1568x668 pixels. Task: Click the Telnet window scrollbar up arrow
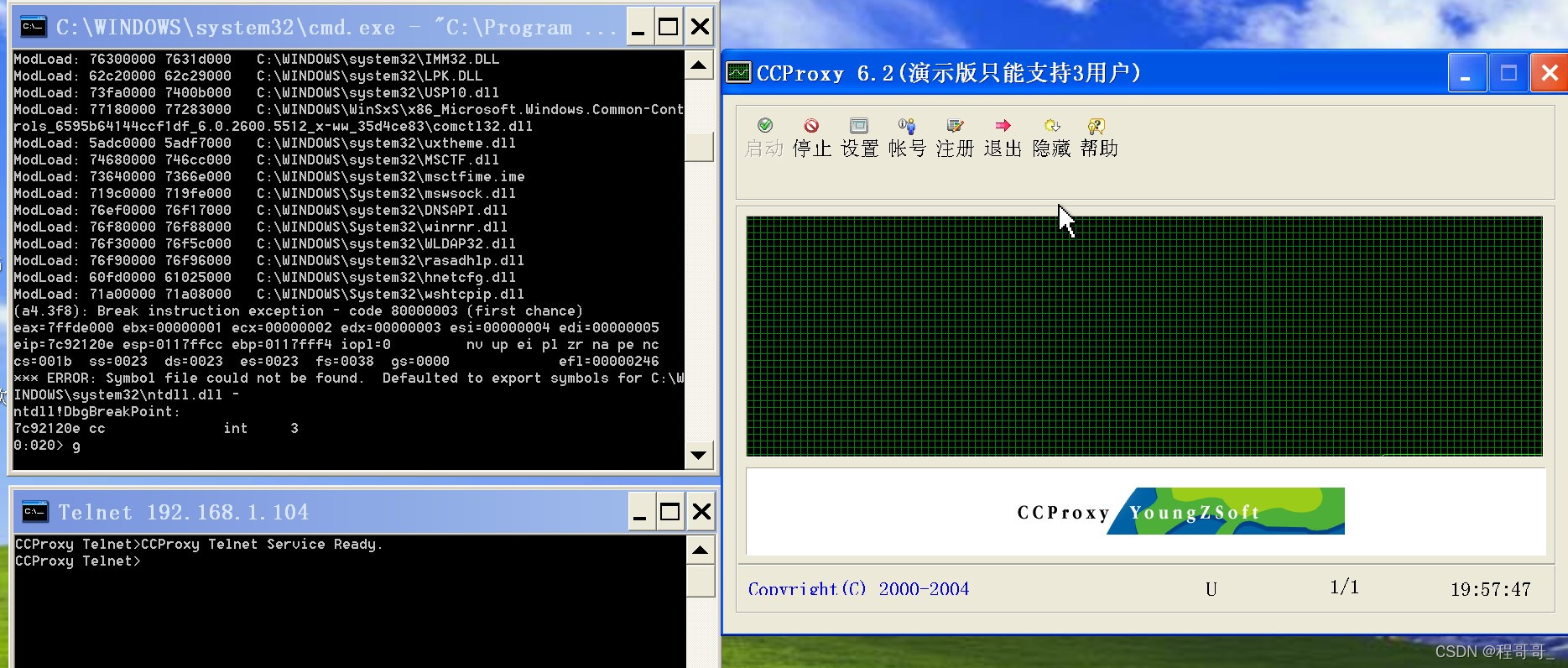tap(701, 550)
